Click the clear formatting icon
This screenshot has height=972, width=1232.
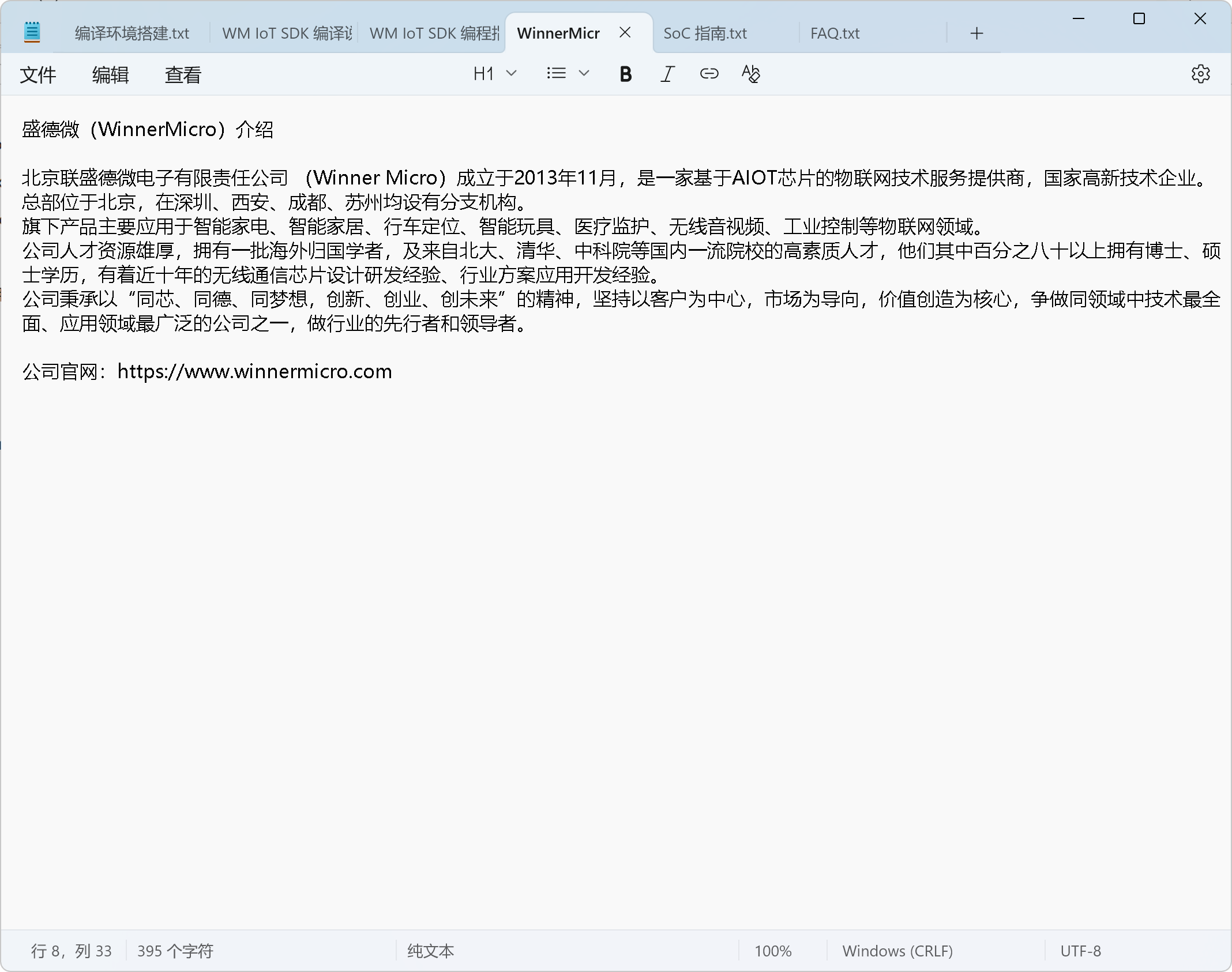[x=750, y=74]
